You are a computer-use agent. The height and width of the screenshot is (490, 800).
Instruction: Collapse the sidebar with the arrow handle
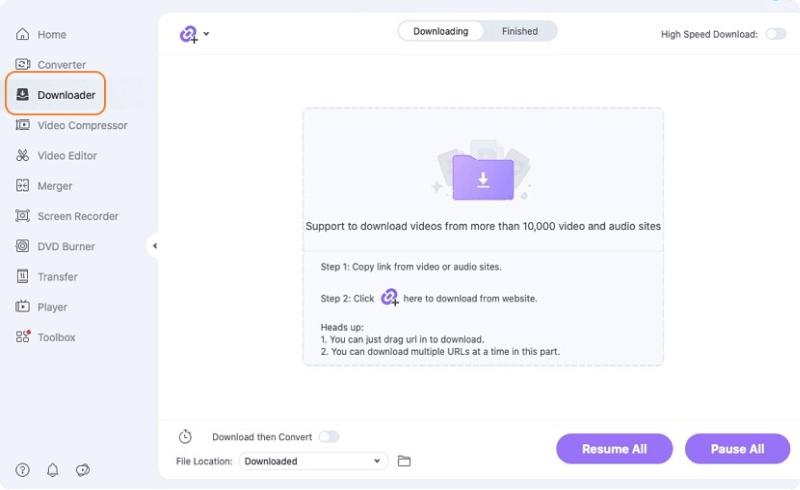[x=155, y=245]
